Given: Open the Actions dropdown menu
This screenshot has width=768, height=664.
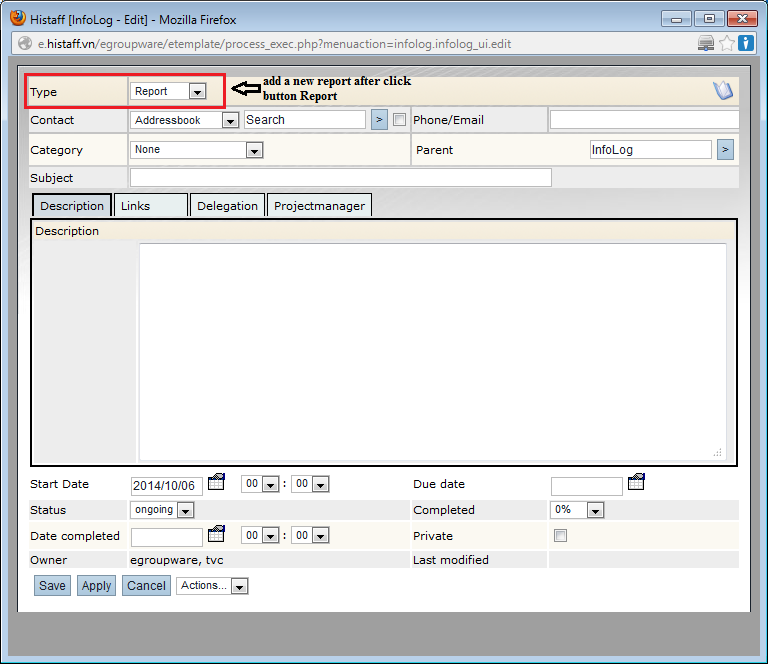Looking at the screenshot, I should click(212, 586).
